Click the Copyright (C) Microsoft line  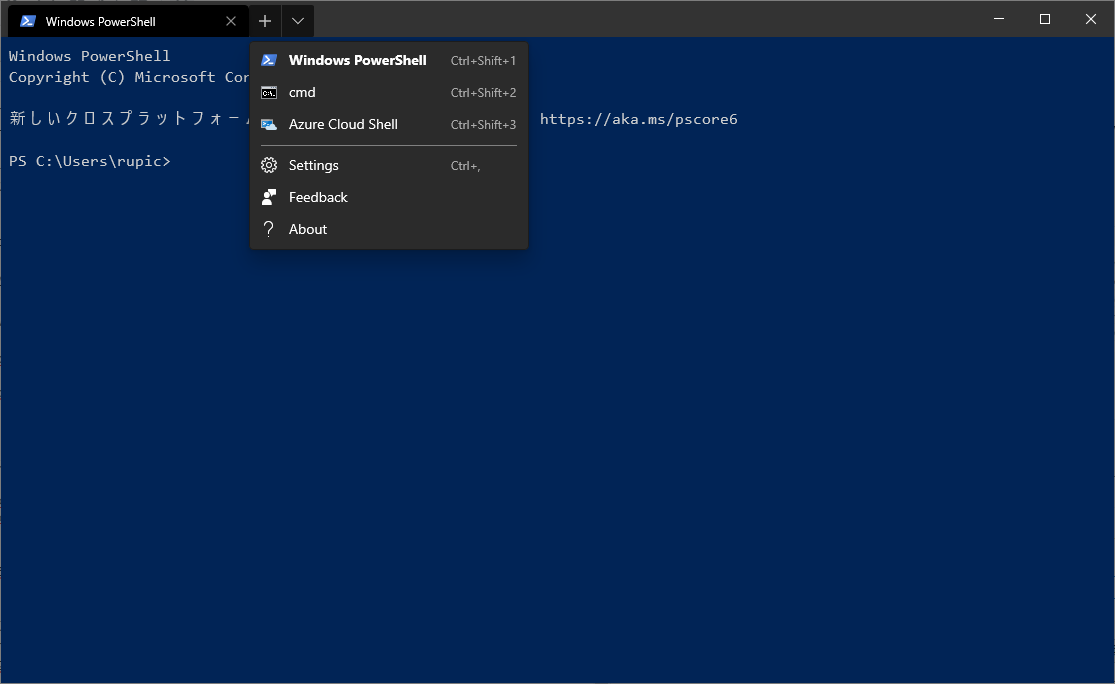pos(129,77)
